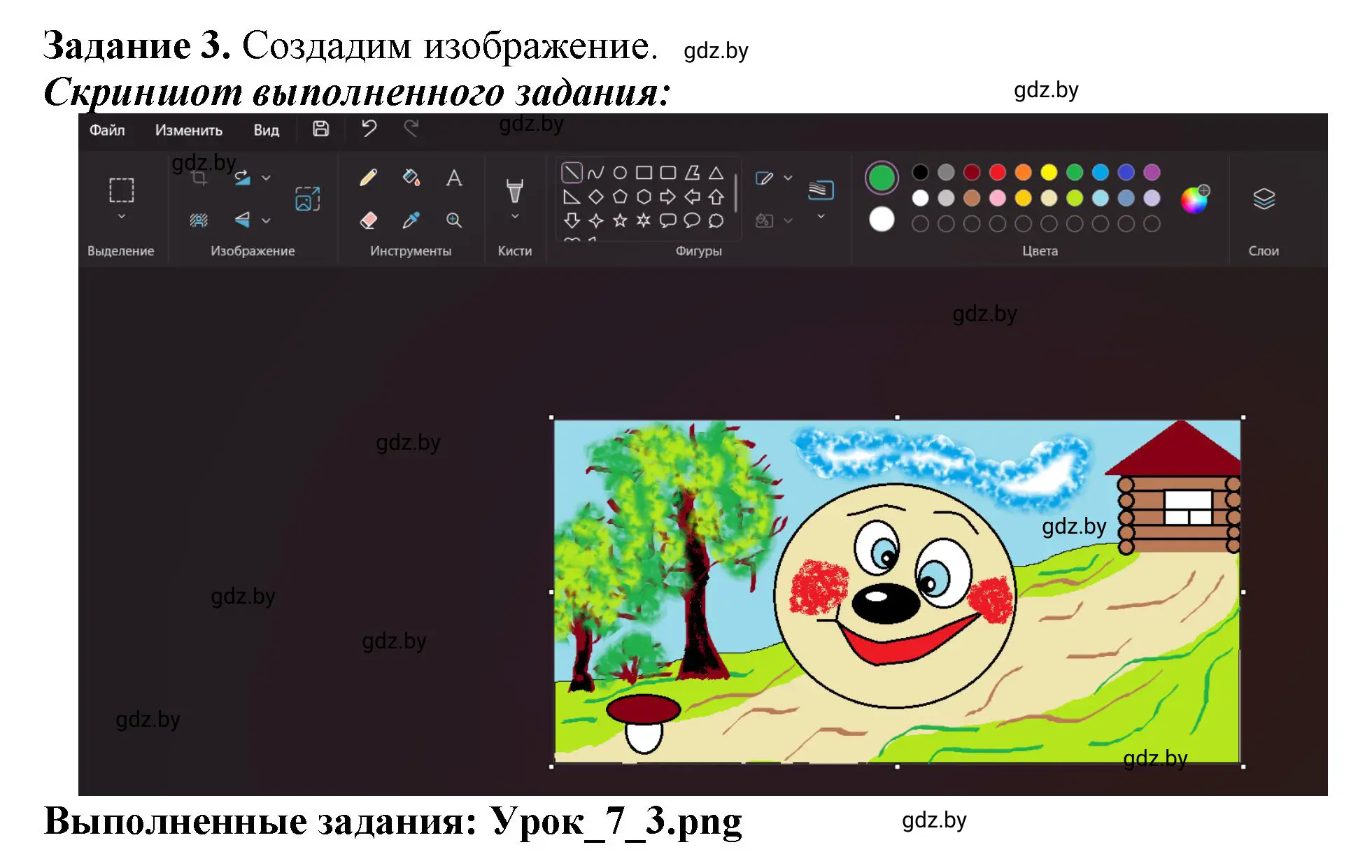Select the Cloud callout shape
Viewport: 1372px width, 868px height.
point(716,221)
